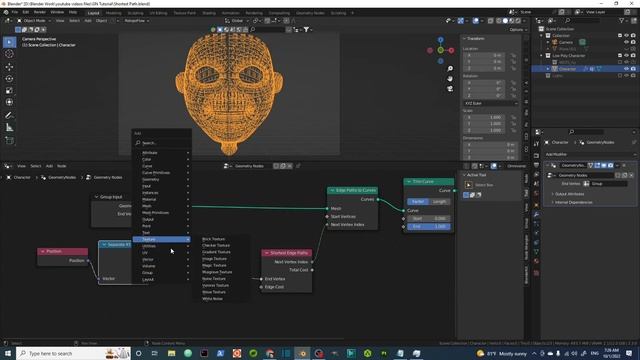The height and width of the screenshot is (360, 640).
Task: Select the Add Cube tool
Action: point(9,141)
